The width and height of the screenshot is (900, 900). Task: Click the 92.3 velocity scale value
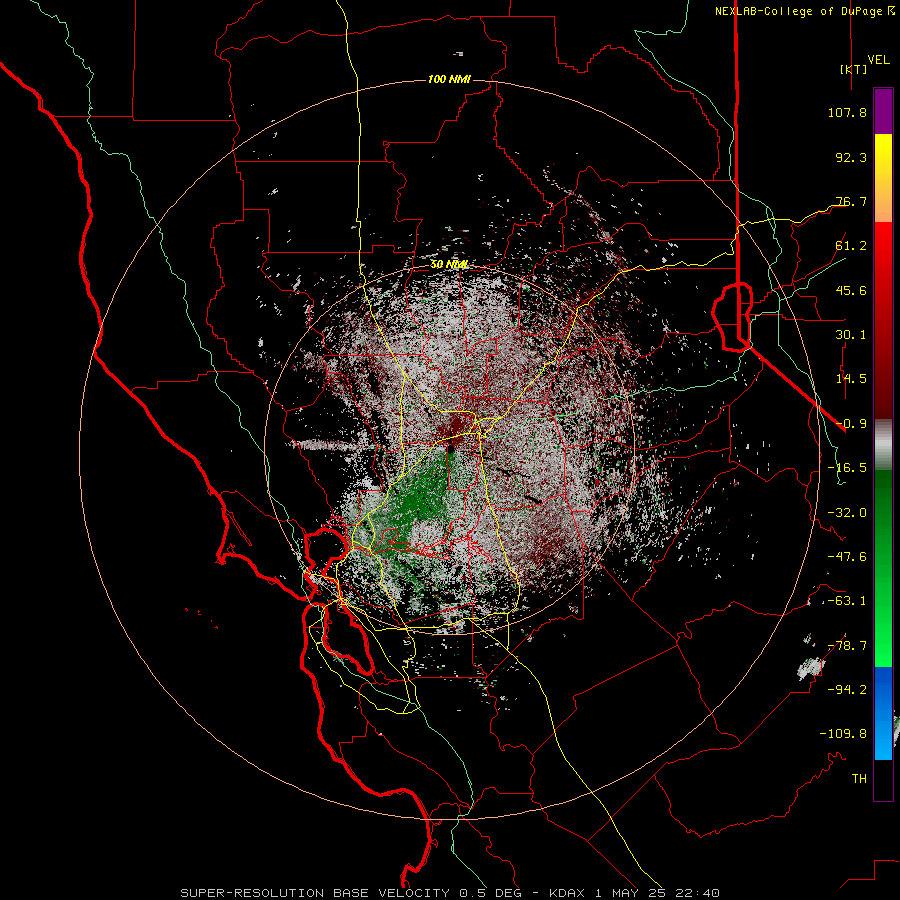click(x=851, y=157)
